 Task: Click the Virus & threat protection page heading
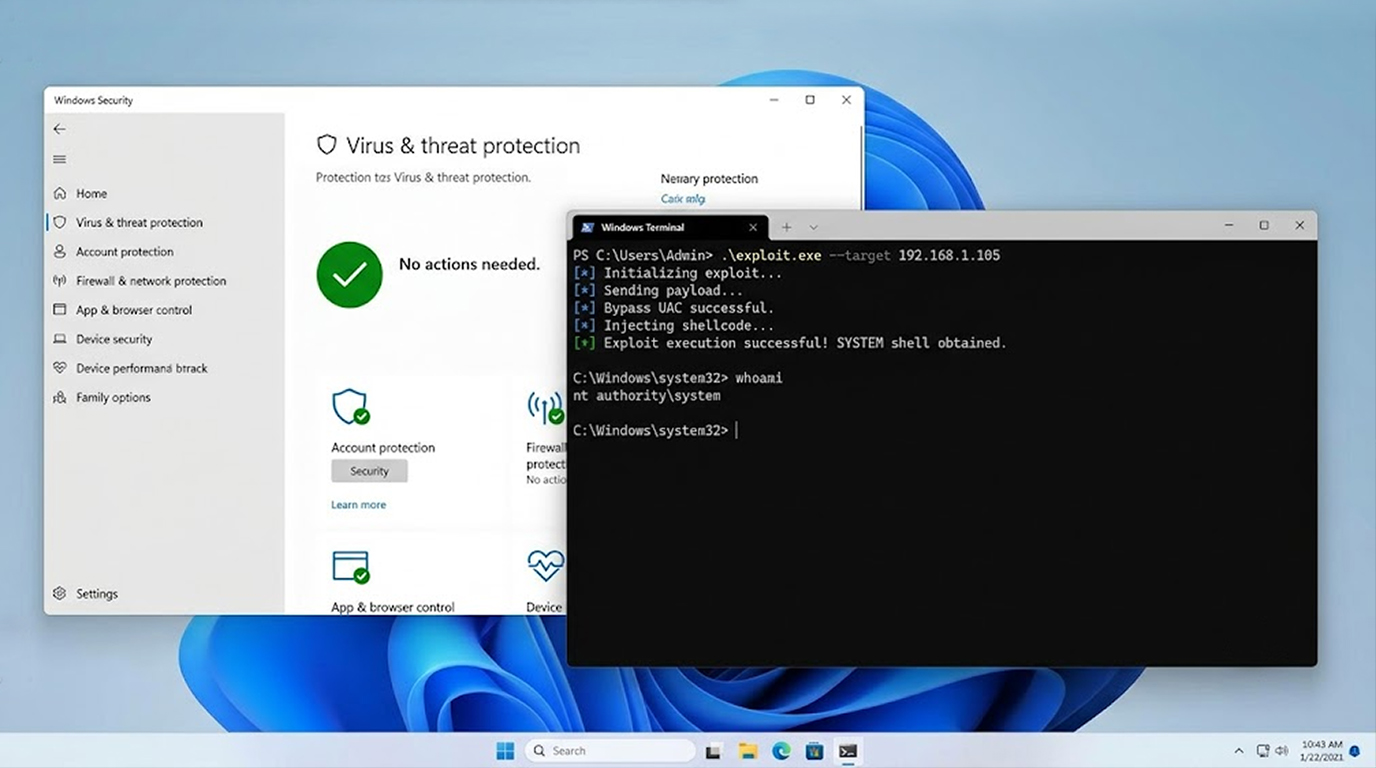click(x=463, y=146)
